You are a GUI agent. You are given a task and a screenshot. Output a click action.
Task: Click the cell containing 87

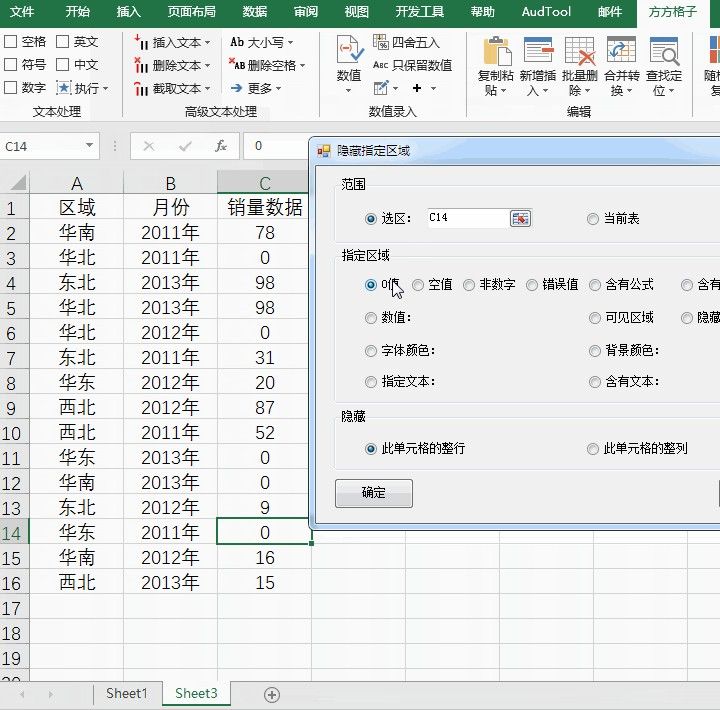264,408
